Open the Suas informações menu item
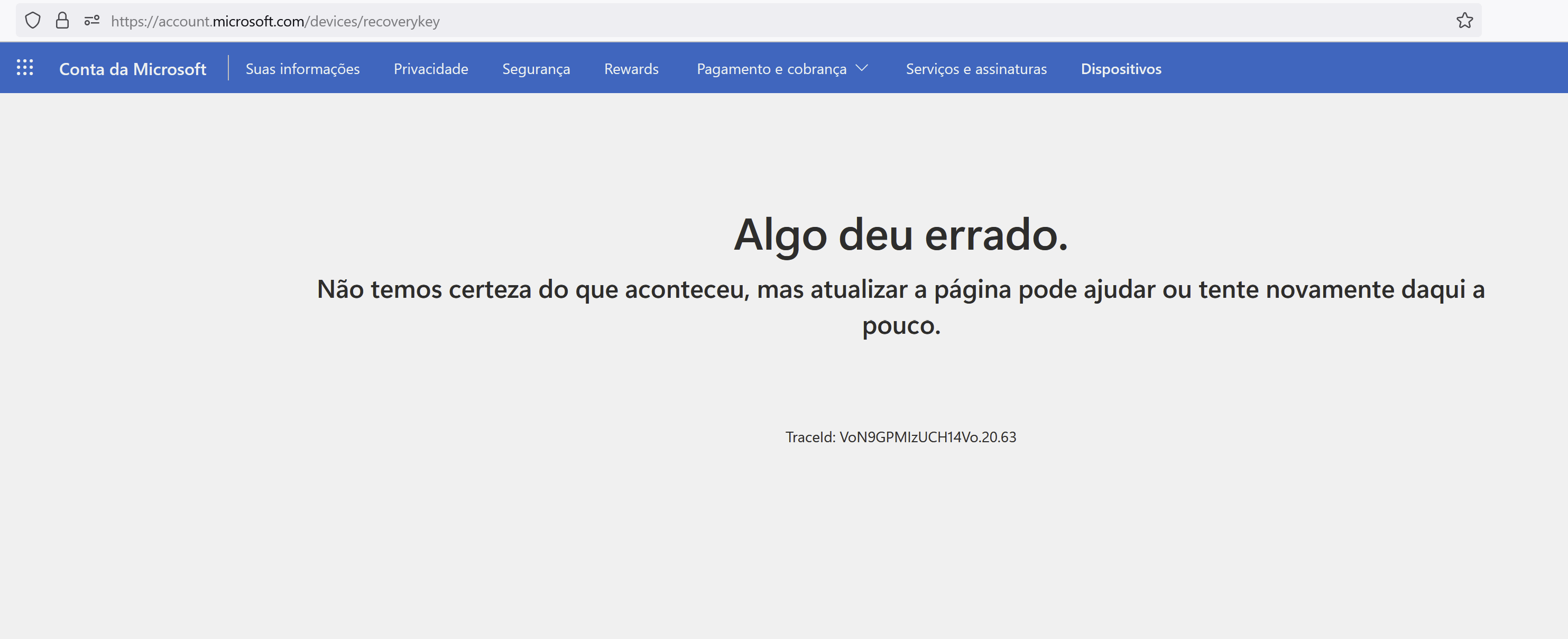 302,69
